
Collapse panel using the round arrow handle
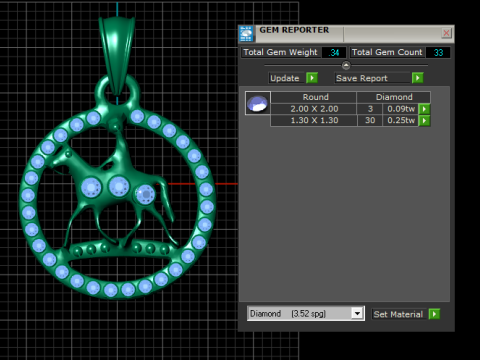click(346, 65)
